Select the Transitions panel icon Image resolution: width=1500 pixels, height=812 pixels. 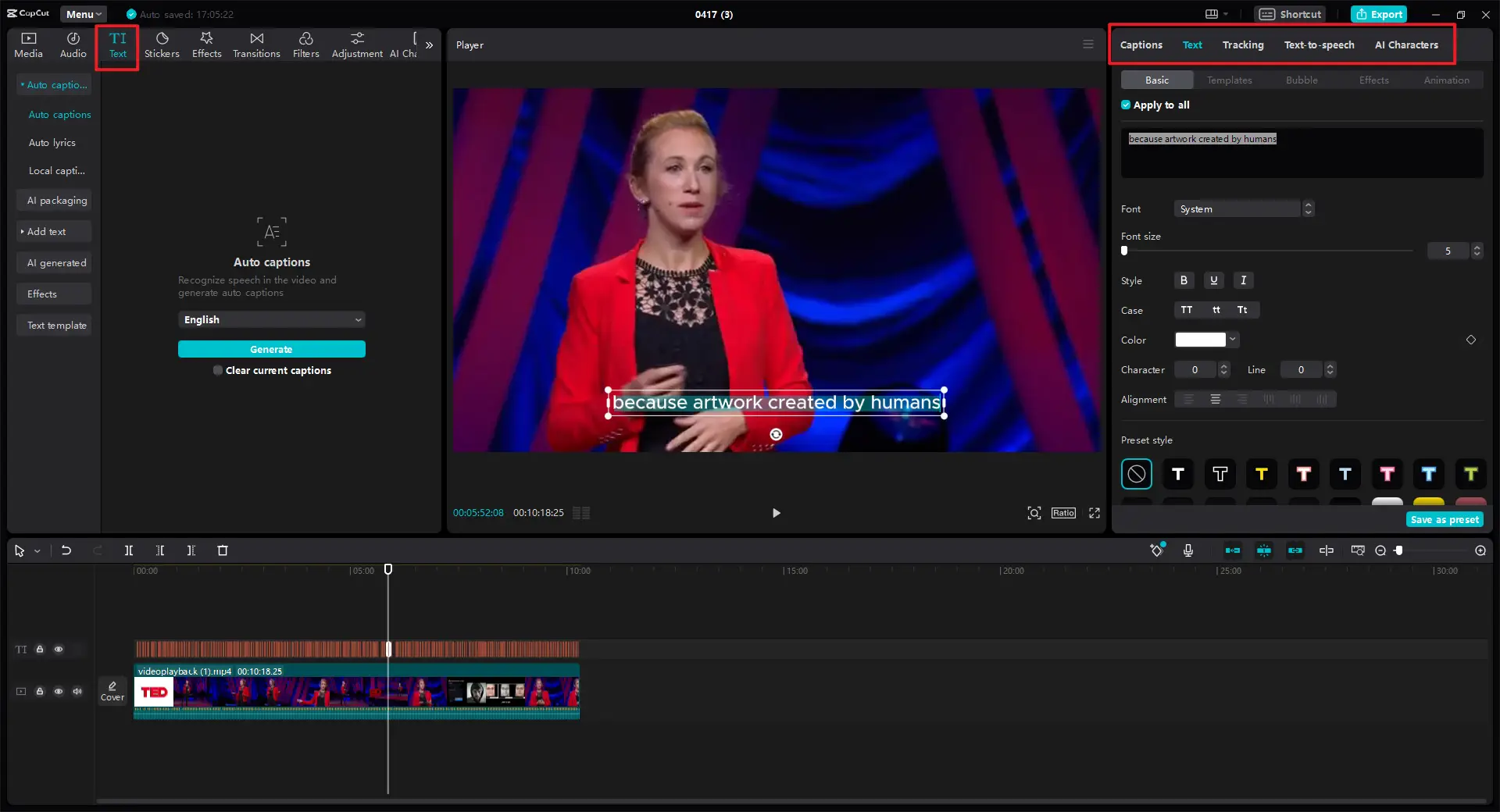coord(256,45)
